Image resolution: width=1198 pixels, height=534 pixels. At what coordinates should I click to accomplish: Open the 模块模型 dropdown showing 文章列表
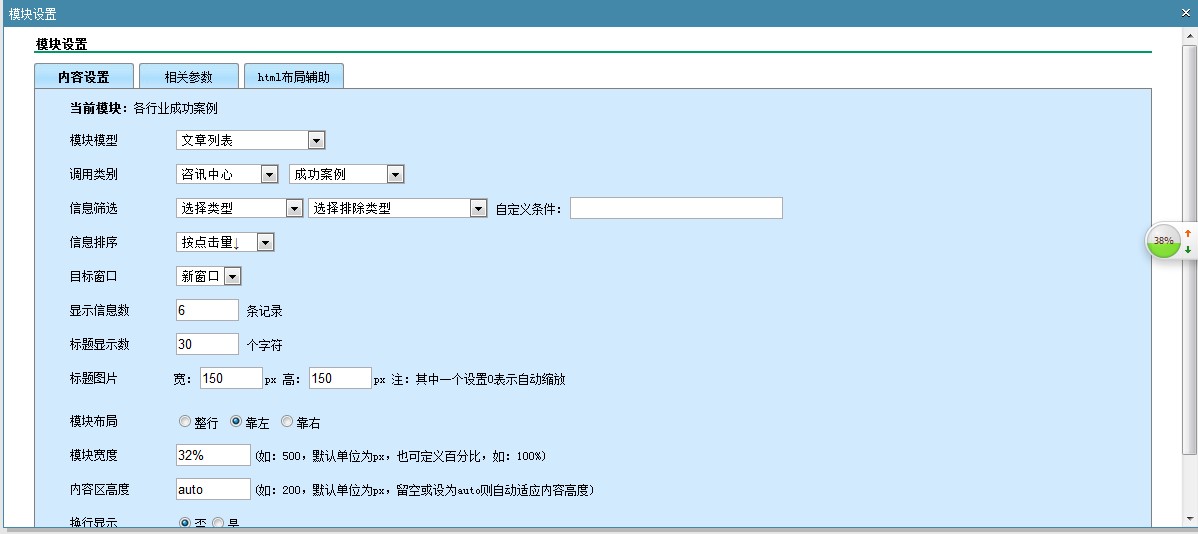coord(250,141)
